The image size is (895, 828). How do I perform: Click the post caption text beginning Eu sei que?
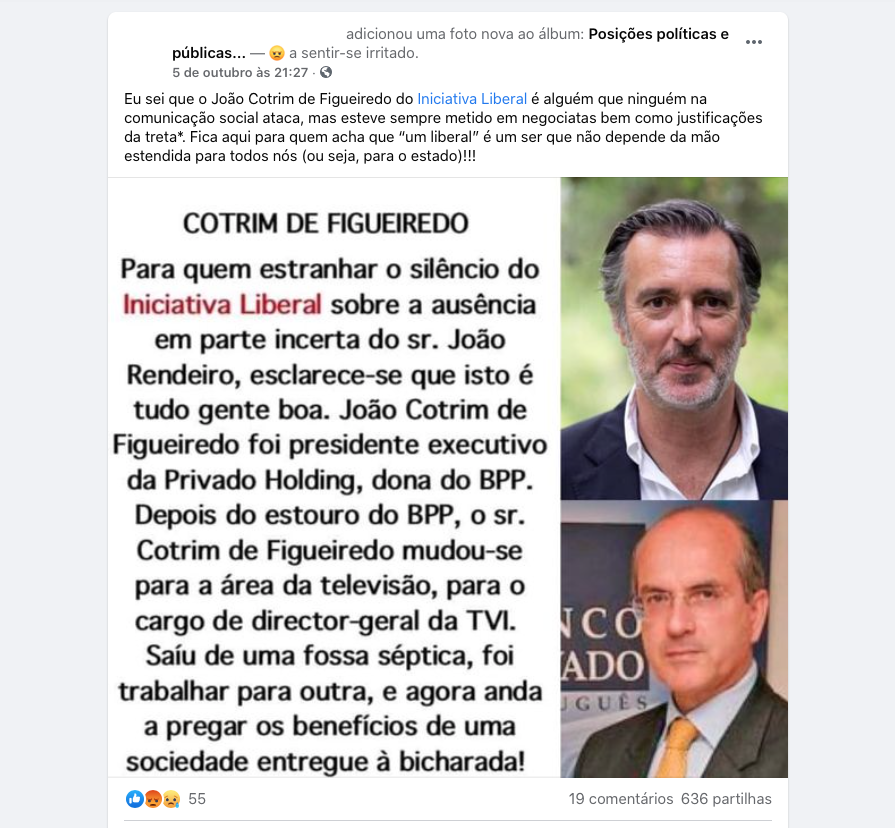point(444,127)
